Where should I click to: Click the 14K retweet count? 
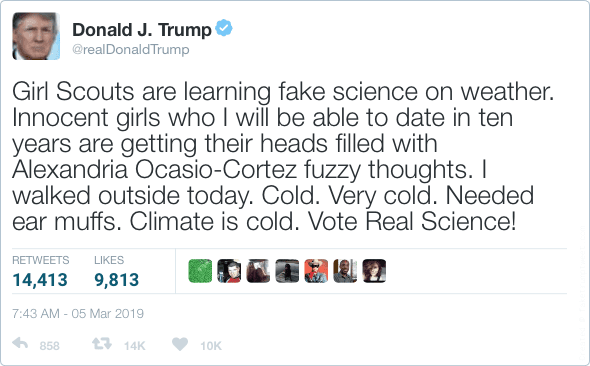pos(135,346)
